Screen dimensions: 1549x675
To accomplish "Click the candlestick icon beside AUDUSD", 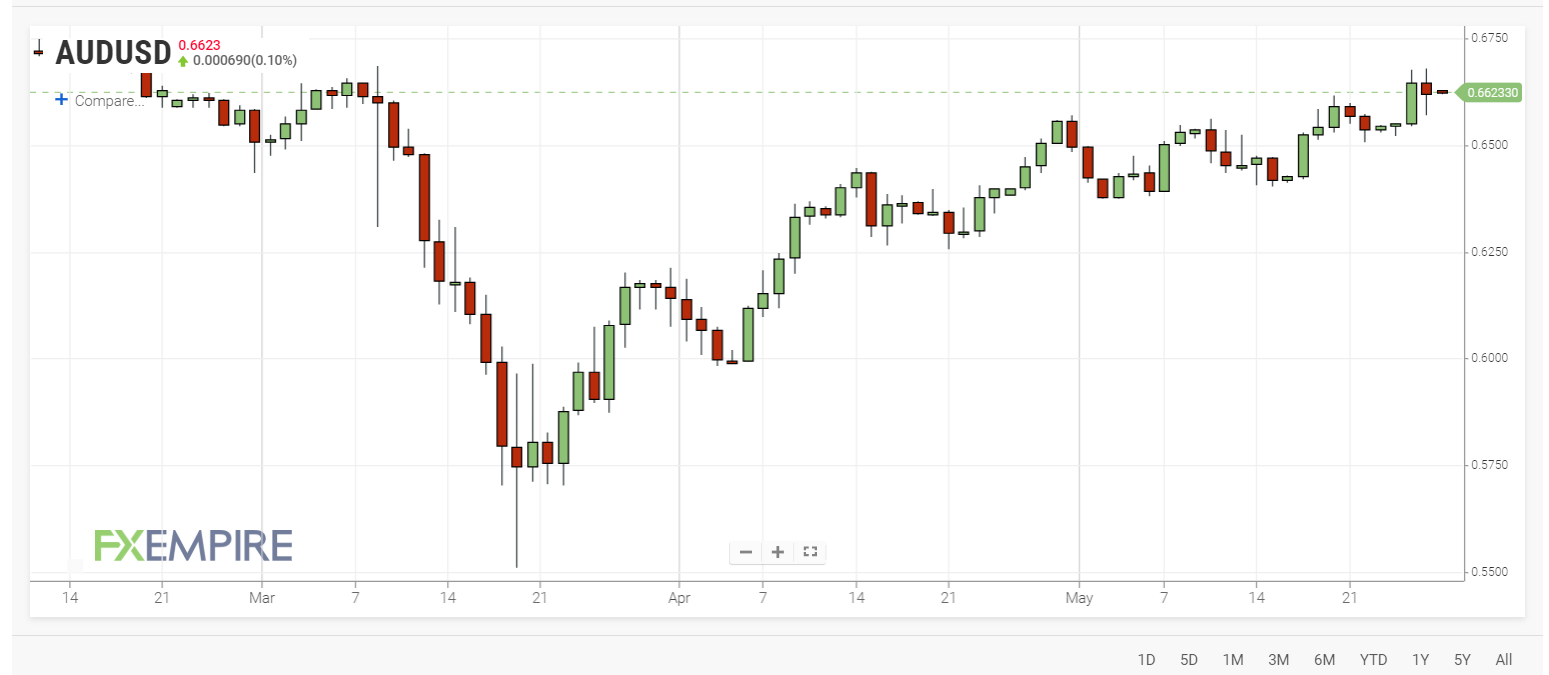I will point(38,49).
